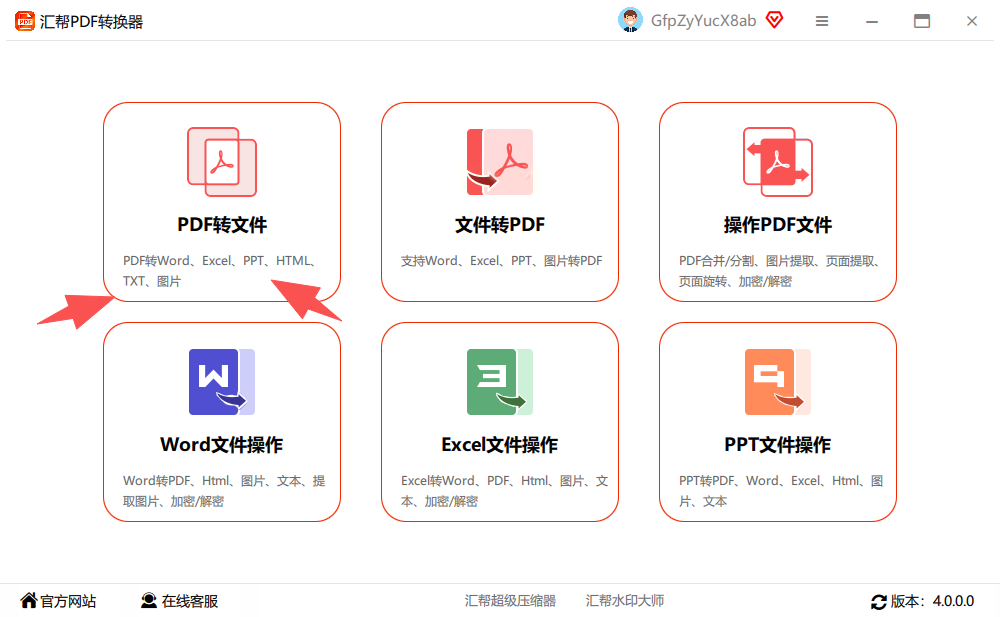Click the 文件转PDF red arrow icon
This screenshot has width=1000, height=617.
pyautogui.click(x=499, y=162)
